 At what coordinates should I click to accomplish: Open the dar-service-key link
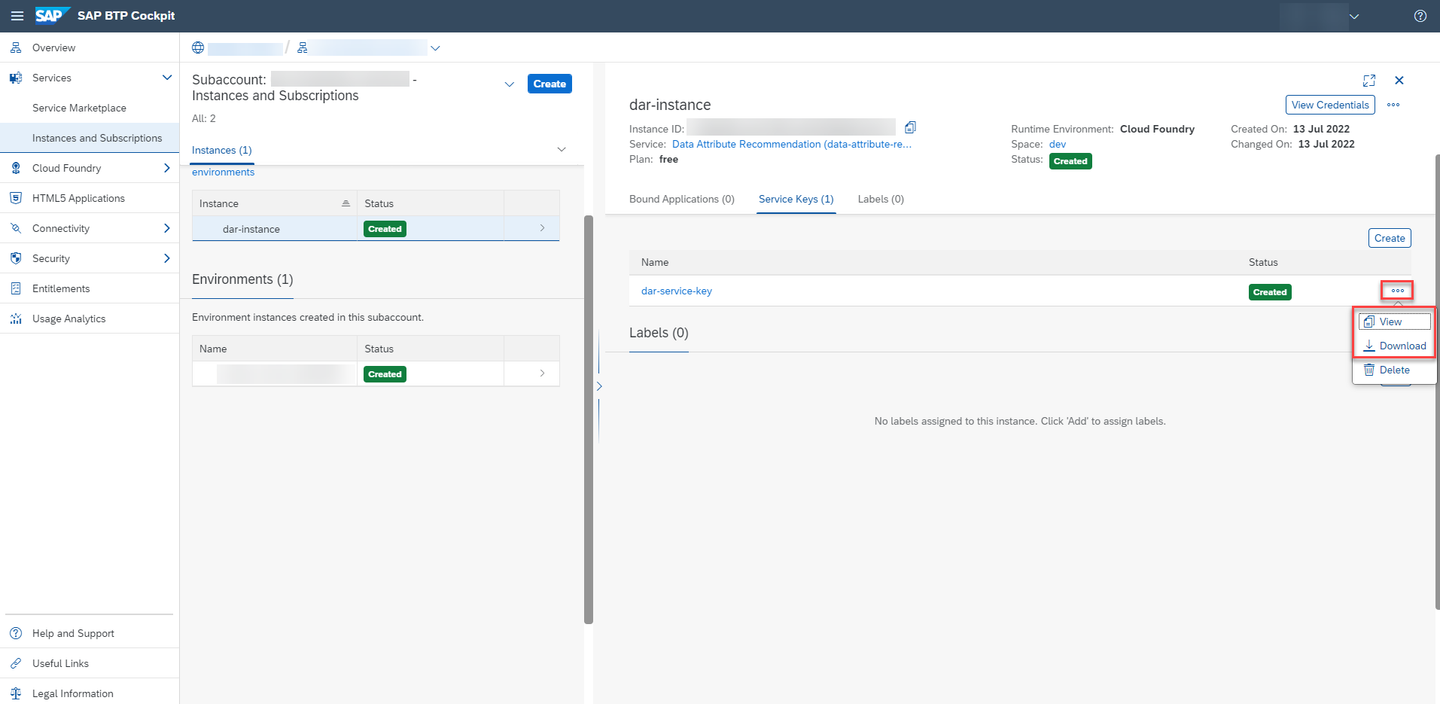pyautogui.click(x=676, y=291)
